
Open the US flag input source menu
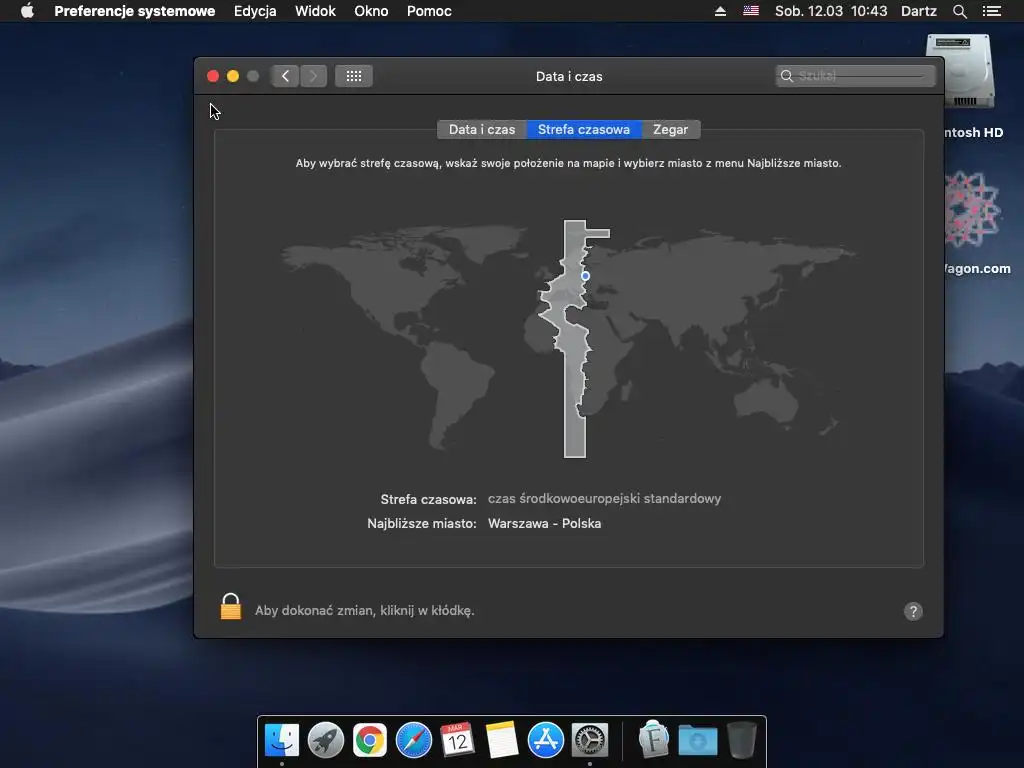pos(751,11)
